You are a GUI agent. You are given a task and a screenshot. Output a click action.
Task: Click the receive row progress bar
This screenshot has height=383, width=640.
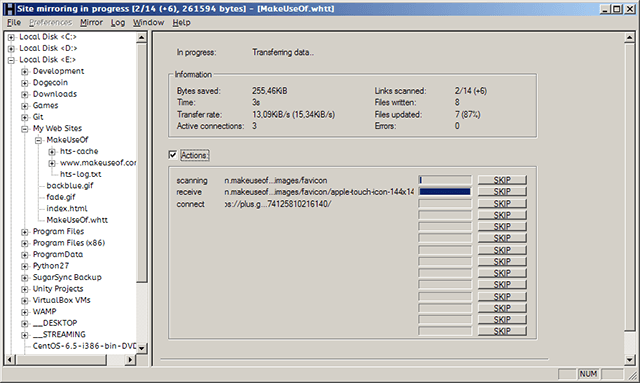[x=444, y=192]
